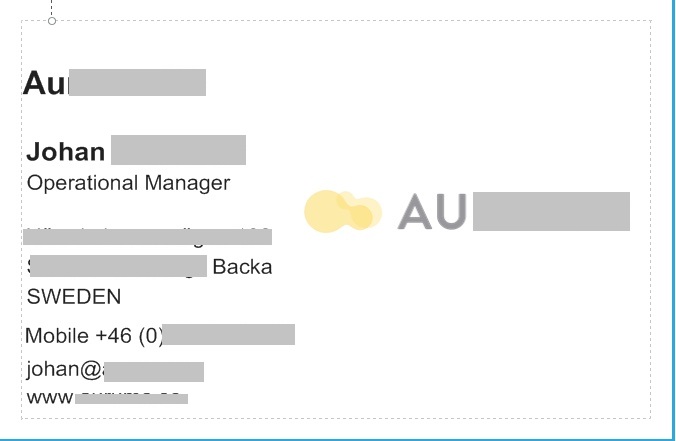Image resolution: width=676 pixels, height=441 pixels.
Task: Click the partially hidden first street address line
Action: tap(147, 237)
